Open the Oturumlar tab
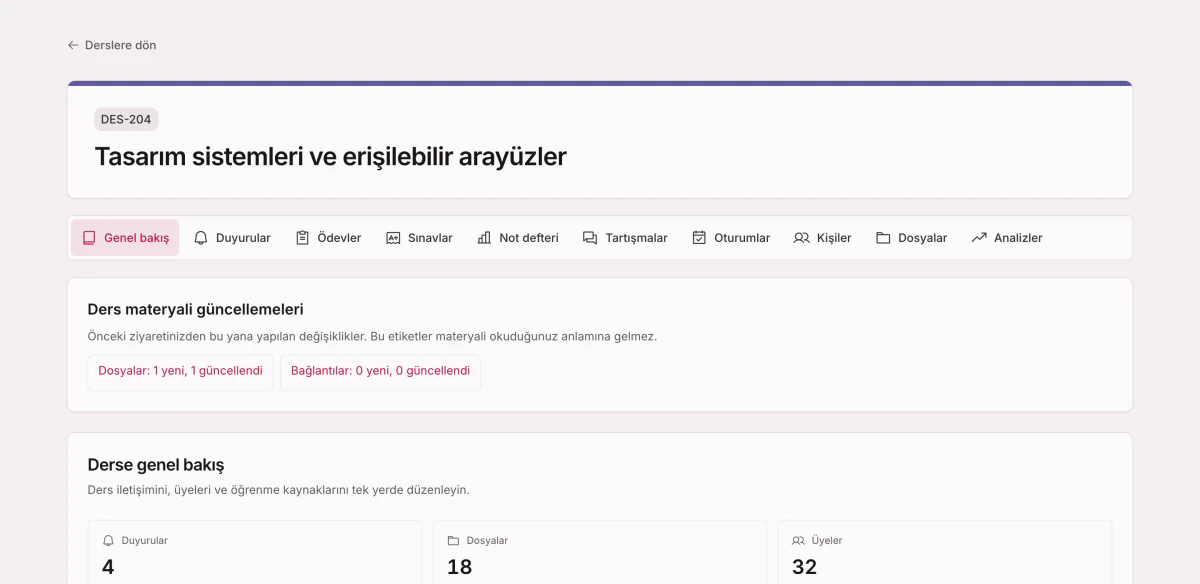The width and height of the screenshot is (1200, 584). click(731, 238)
